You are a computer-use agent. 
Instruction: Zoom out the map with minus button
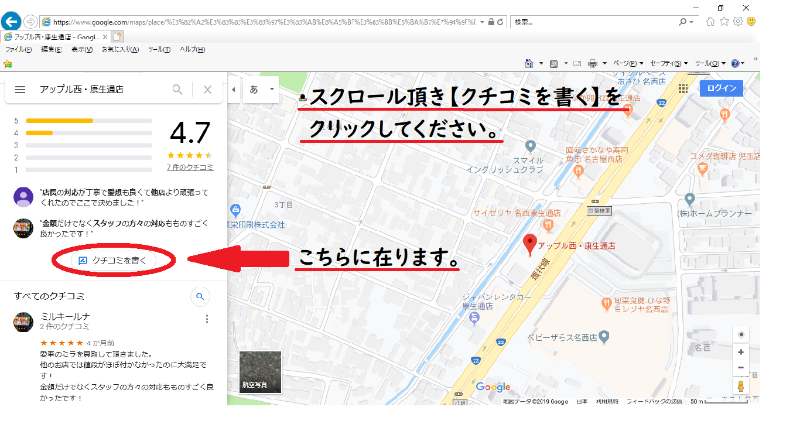(740, 368)
